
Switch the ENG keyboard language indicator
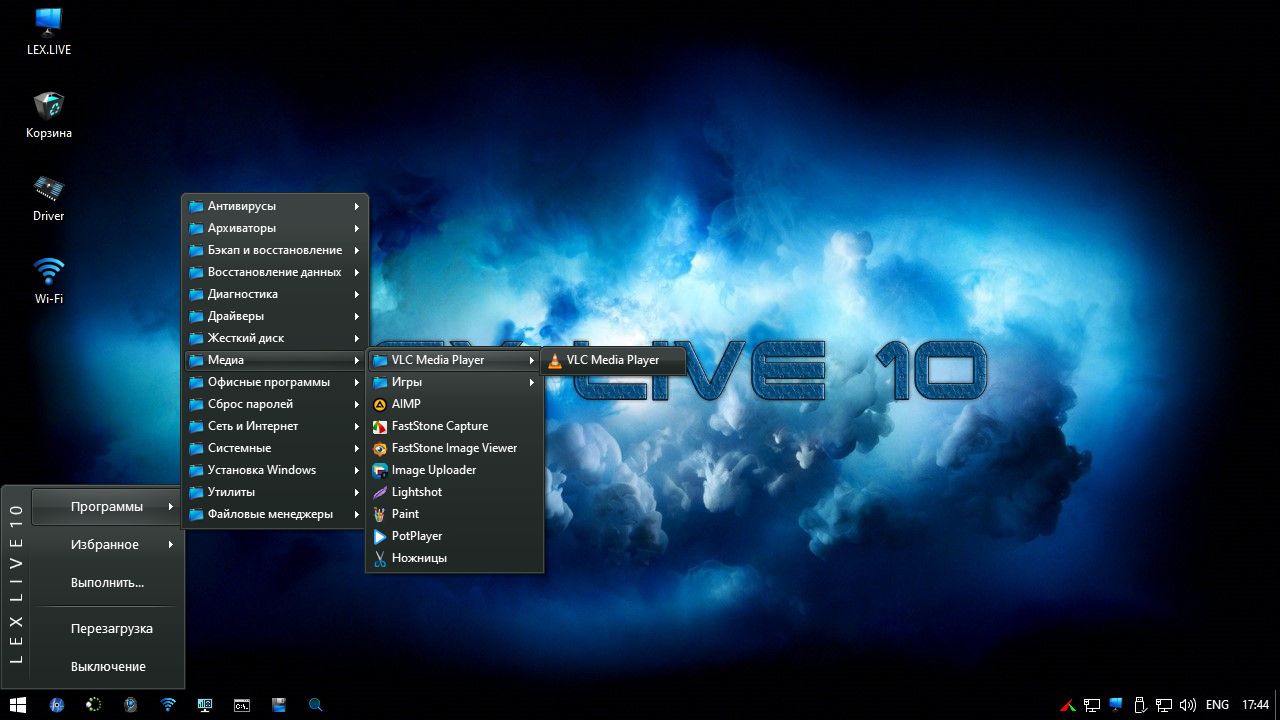coord(1217,705)
